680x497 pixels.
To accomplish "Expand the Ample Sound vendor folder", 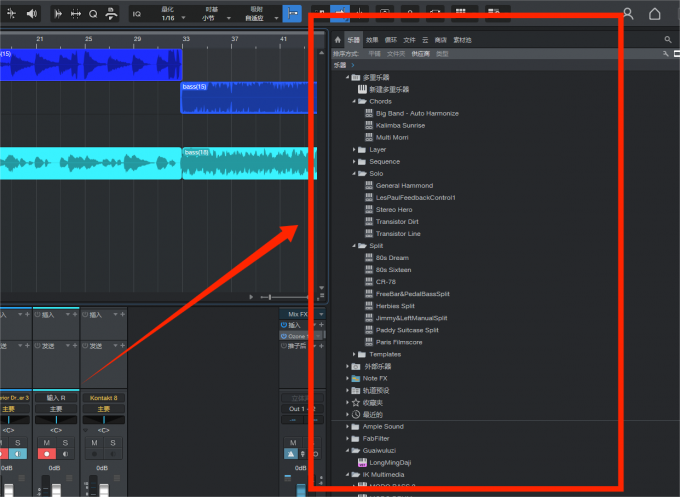I will [347, 426].
